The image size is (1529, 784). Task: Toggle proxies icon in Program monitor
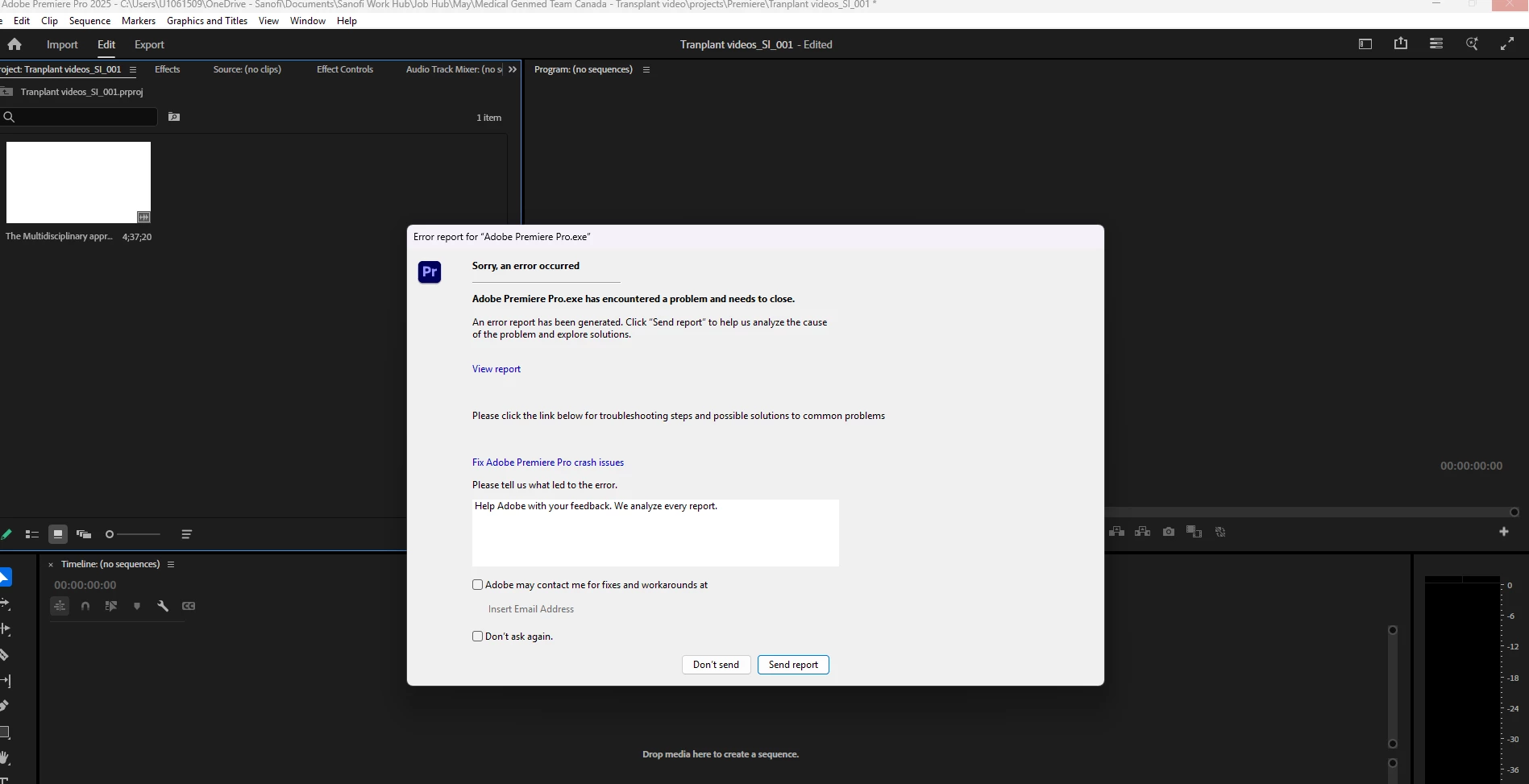[x=1220, y=532]
